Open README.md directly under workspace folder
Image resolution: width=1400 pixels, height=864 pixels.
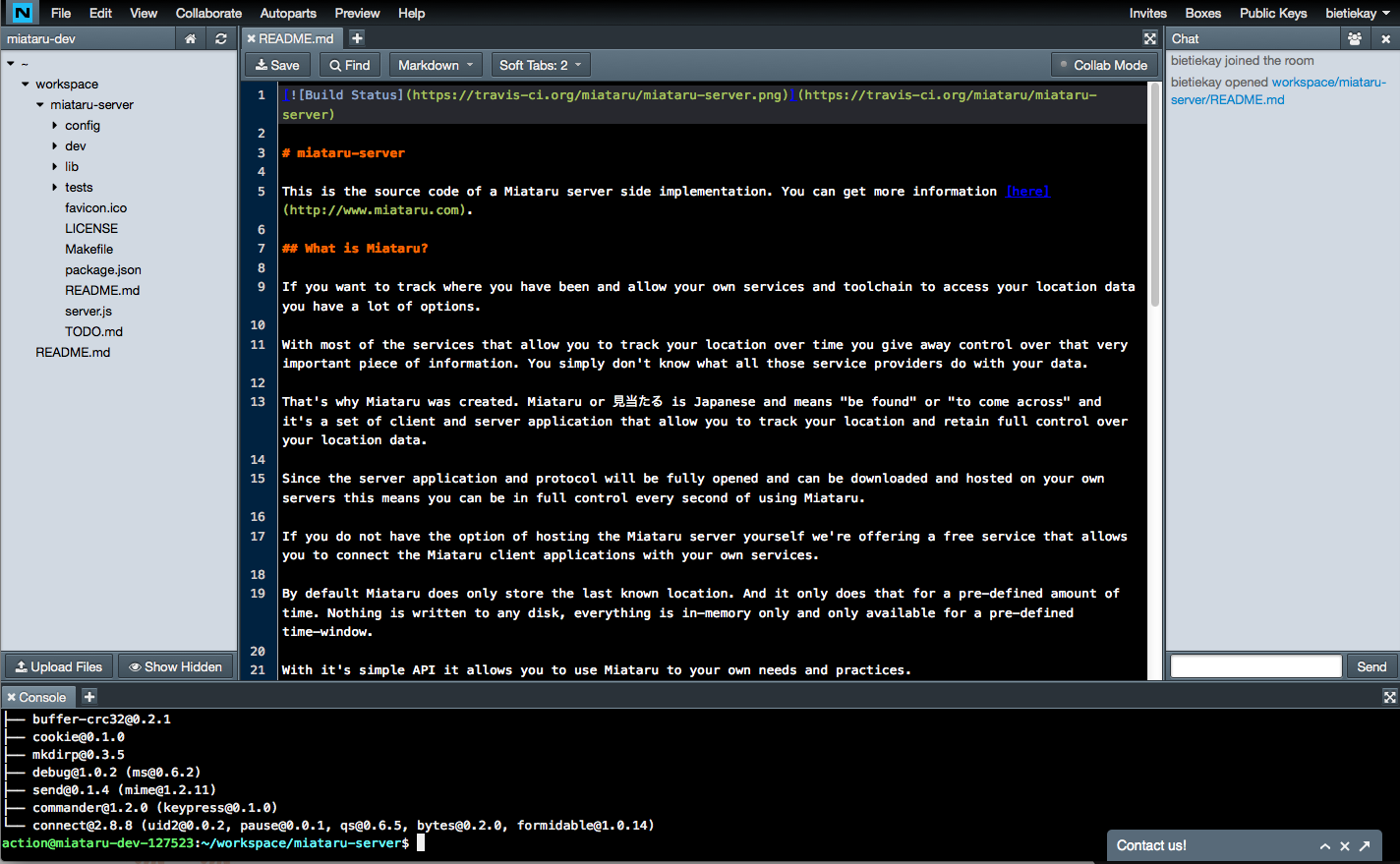point(73,353)
